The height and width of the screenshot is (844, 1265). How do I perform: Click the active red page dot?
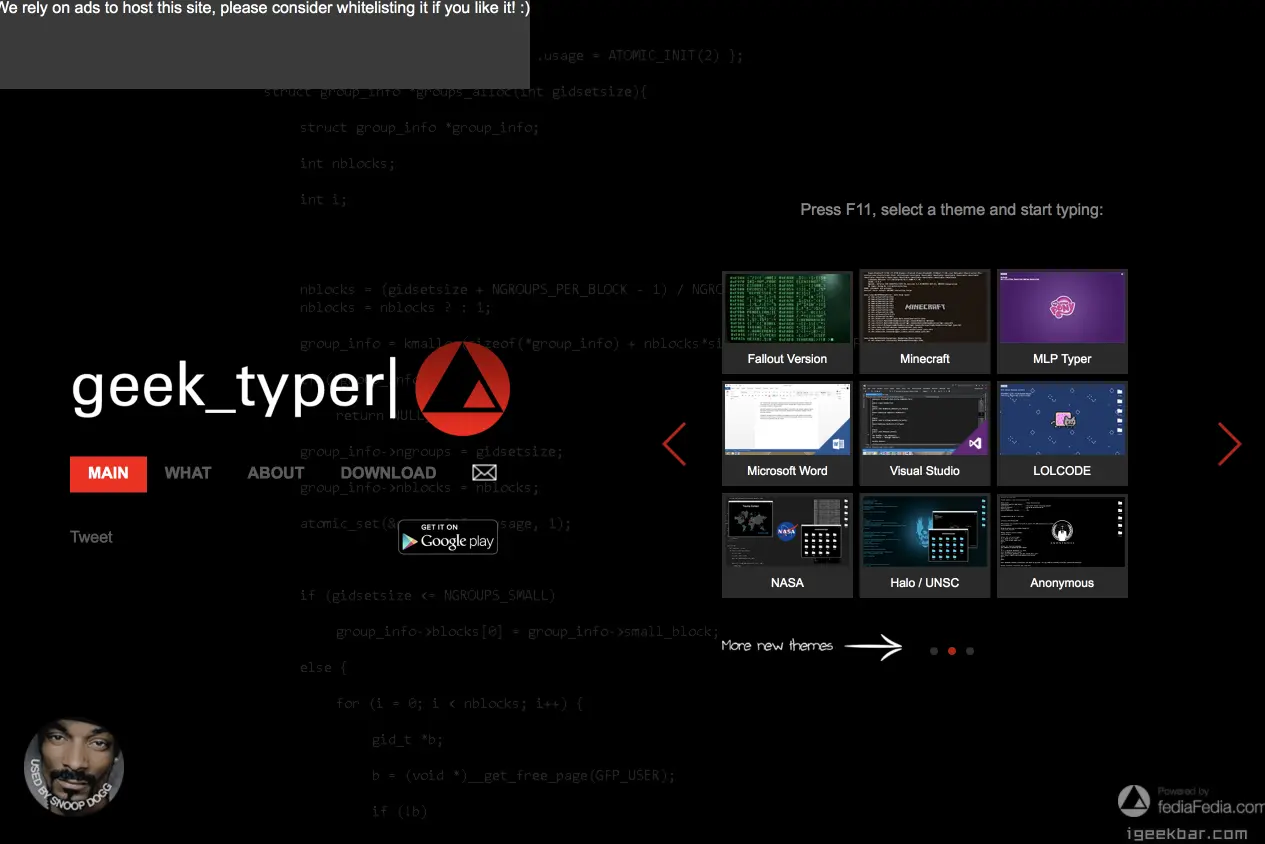pos(952,651)
